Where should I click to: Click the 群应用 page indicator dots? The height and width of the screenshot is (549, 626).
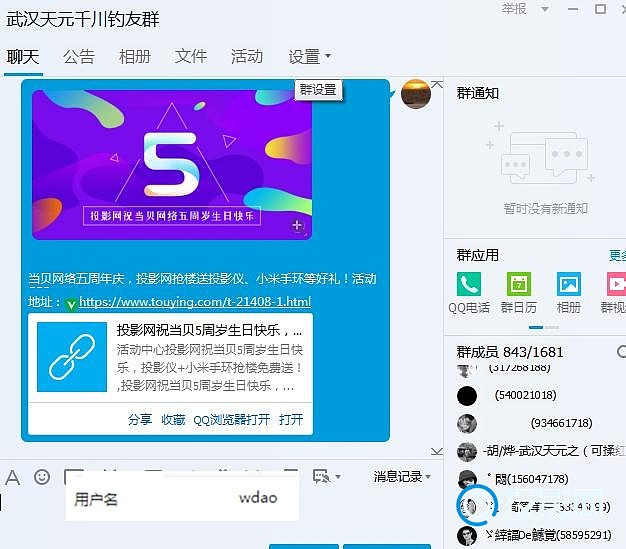point(544,327)
